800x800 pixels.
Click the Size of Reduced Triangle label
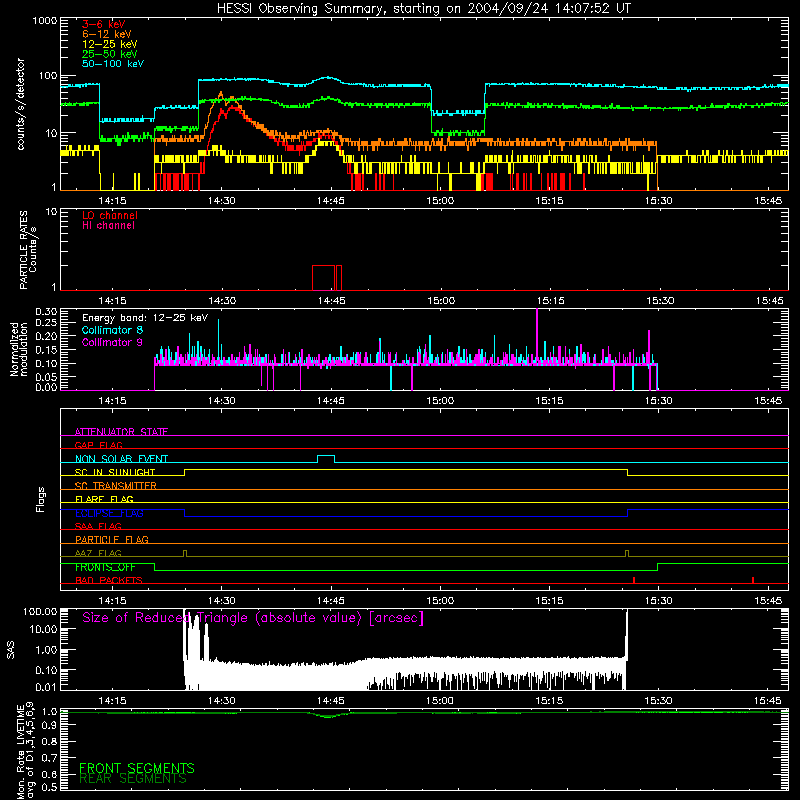tap(253, 618)
